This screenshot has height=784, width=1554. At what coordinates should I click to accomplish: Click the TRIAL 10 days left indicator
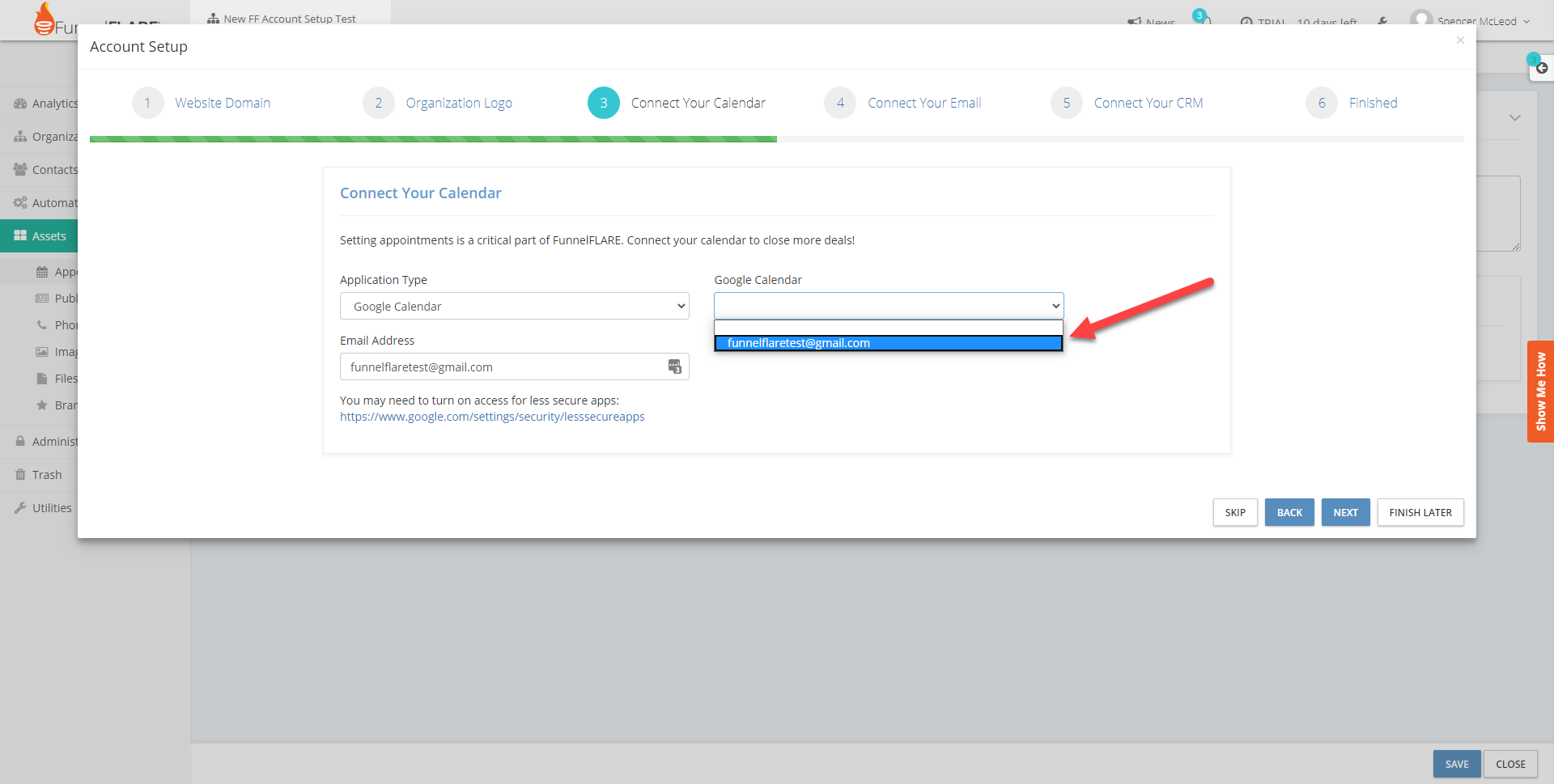1298,22
